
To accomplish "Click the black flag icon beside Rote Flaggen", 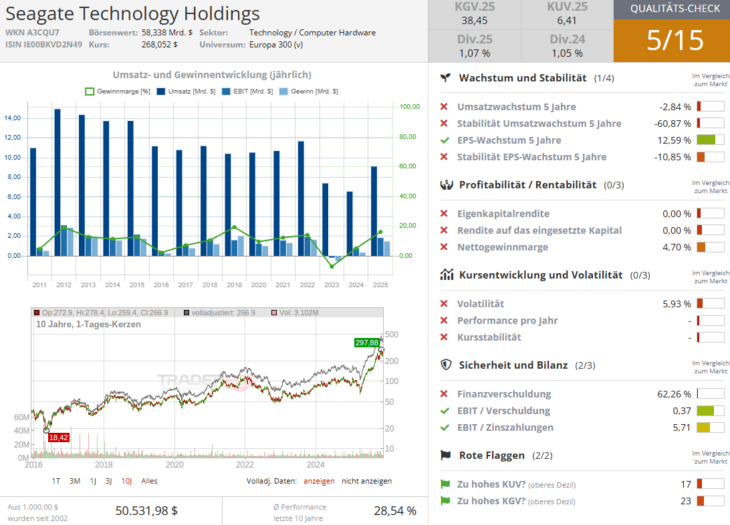I will (x=445, y=455).
